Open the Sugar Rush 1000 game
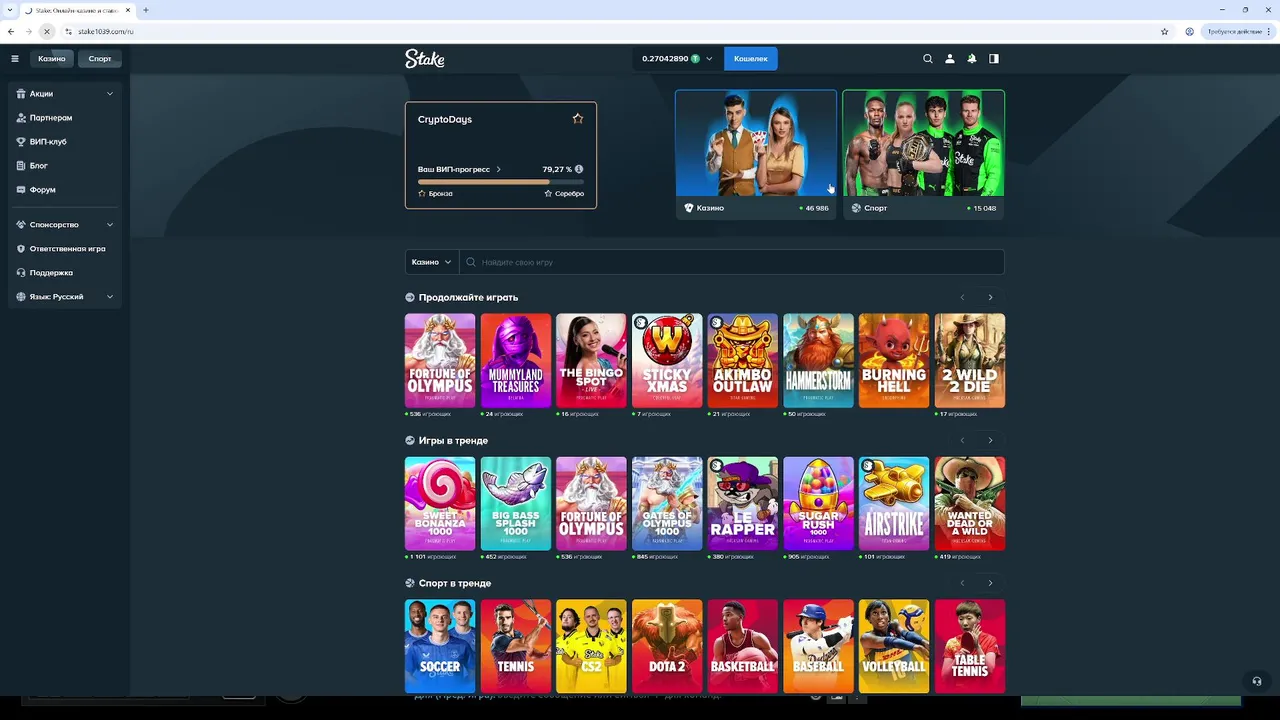 (x=818, y=504)
